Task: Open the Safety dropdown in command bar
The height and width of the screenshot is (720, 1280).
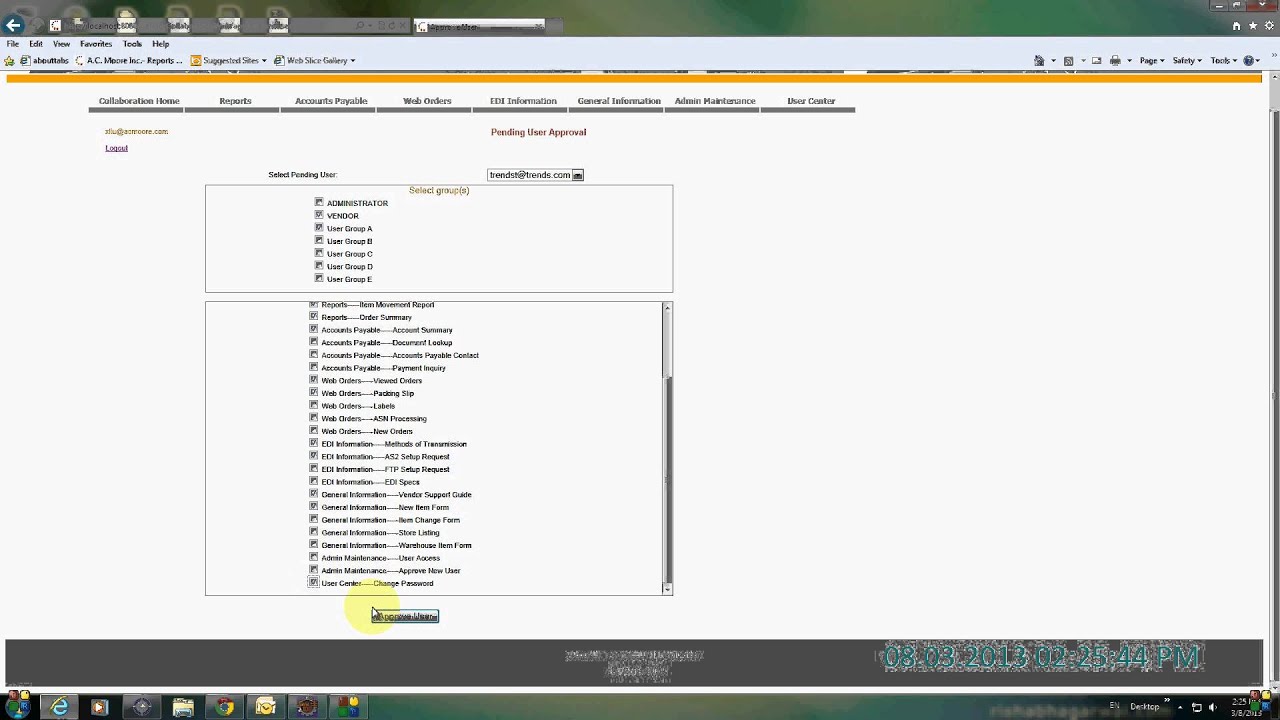Action: pyautogui.click(x=1187, y=60)
